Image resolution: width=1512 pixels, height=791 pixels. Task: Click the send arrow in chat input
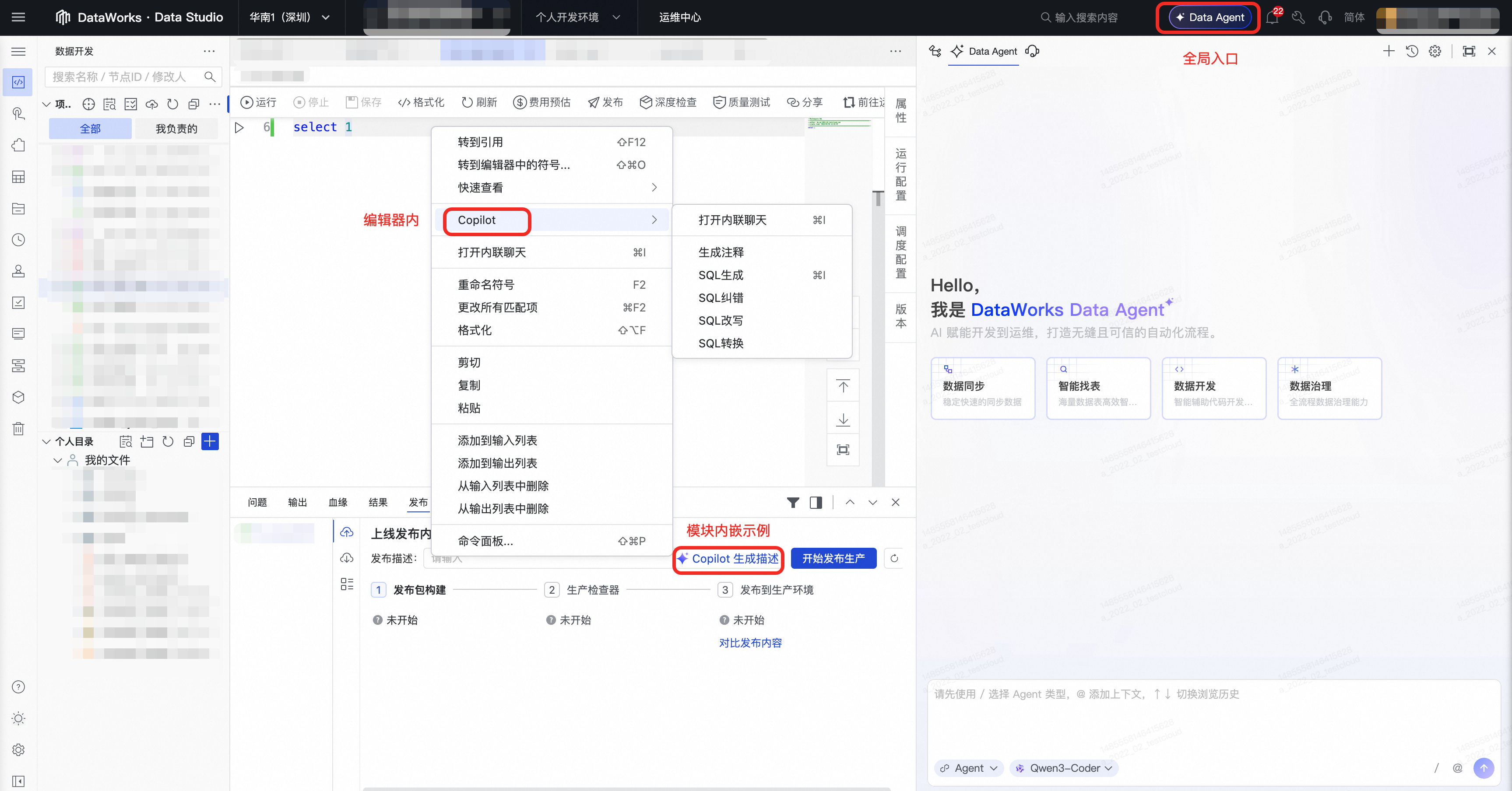coord(1483,767)
